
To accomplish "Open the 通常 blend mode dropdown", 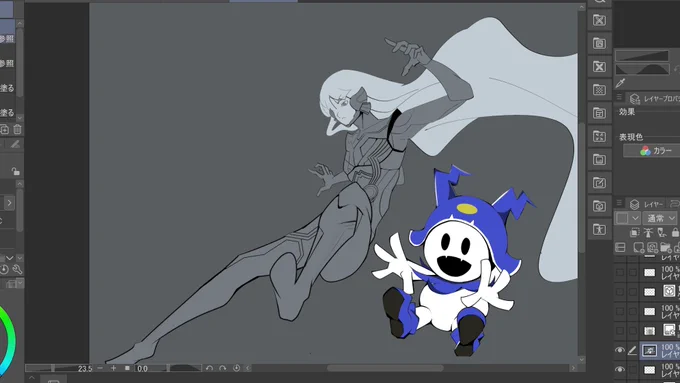I will click(661, 218).
